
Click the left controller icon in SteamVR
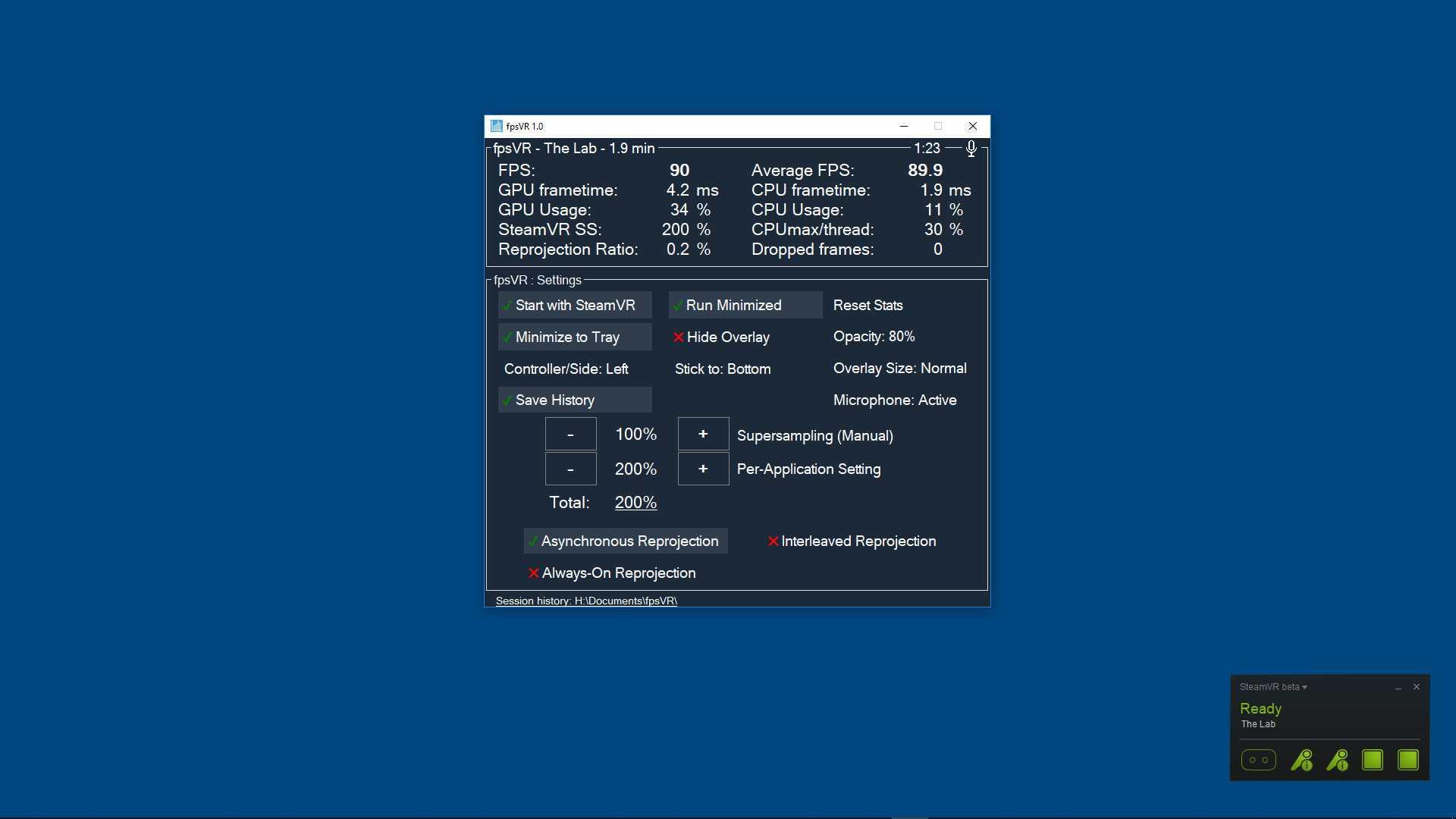tap(1301, 760)
